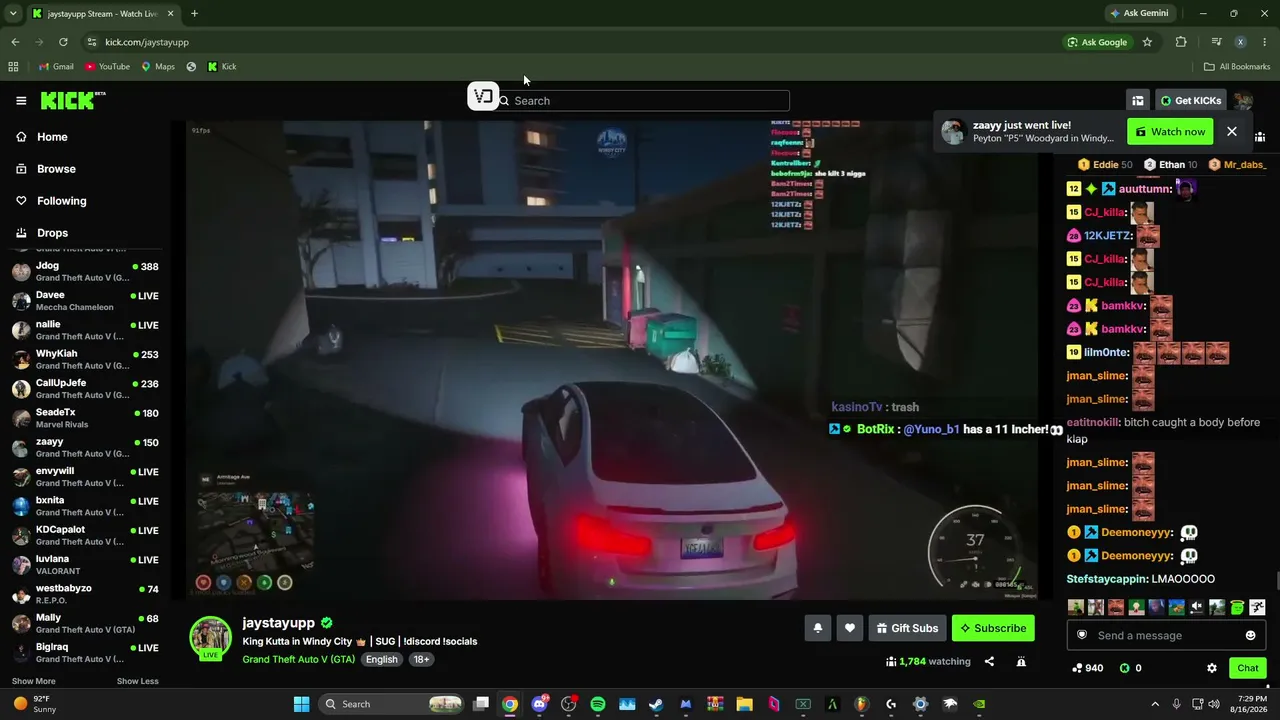
Task: Open Mally channel in sidebar
Action: (x=85, y=624)
